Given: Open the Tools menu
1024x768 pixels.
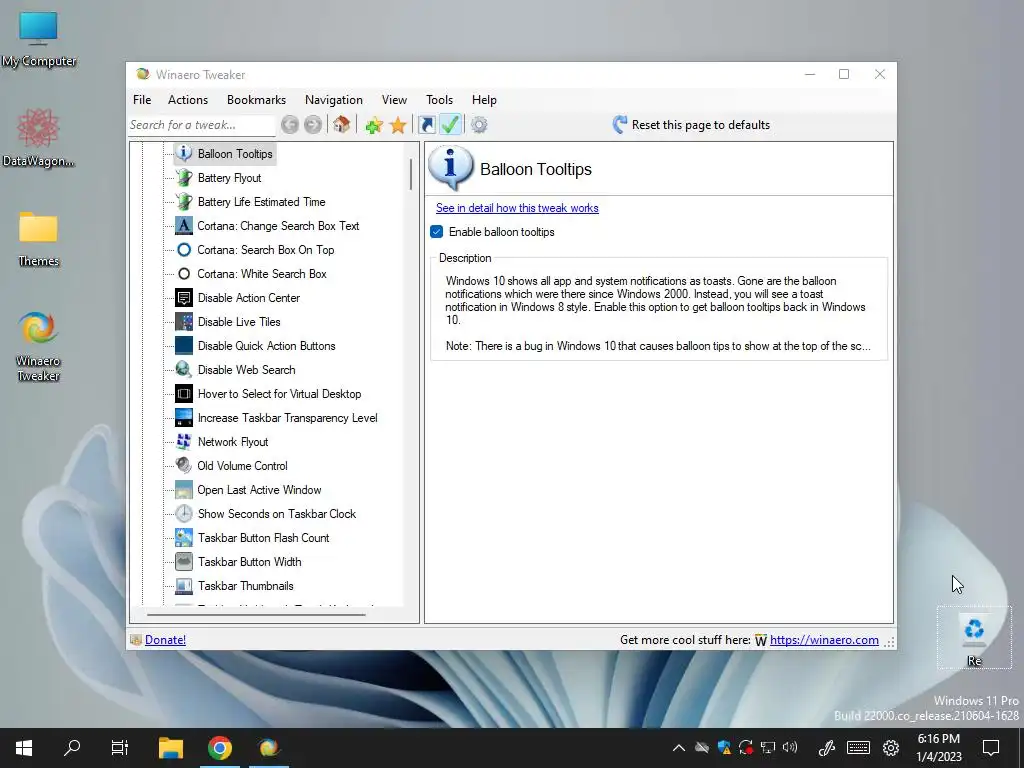Looking at the screenshot, I should coord(440,100).
